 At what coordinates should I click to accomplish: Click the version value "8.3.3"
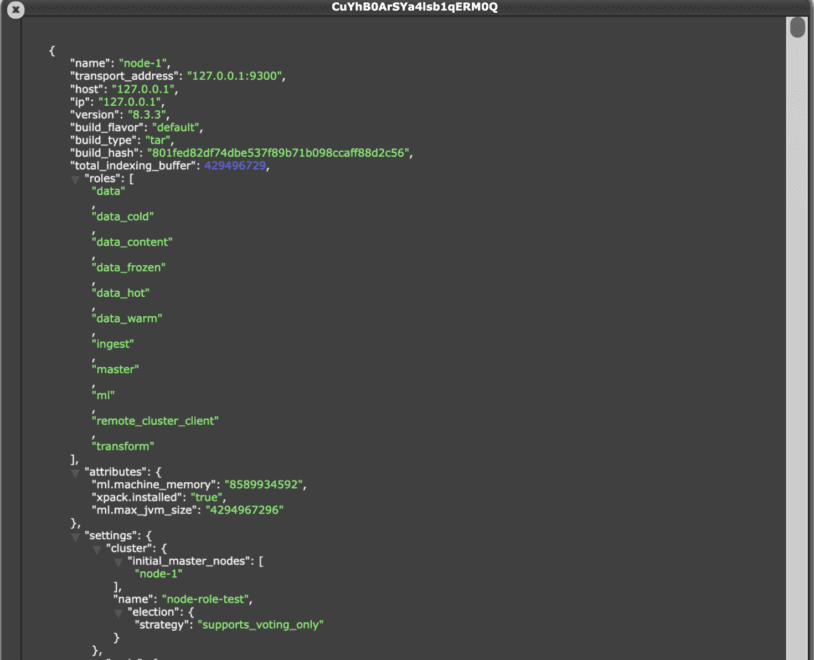click(x=147, y=115)
